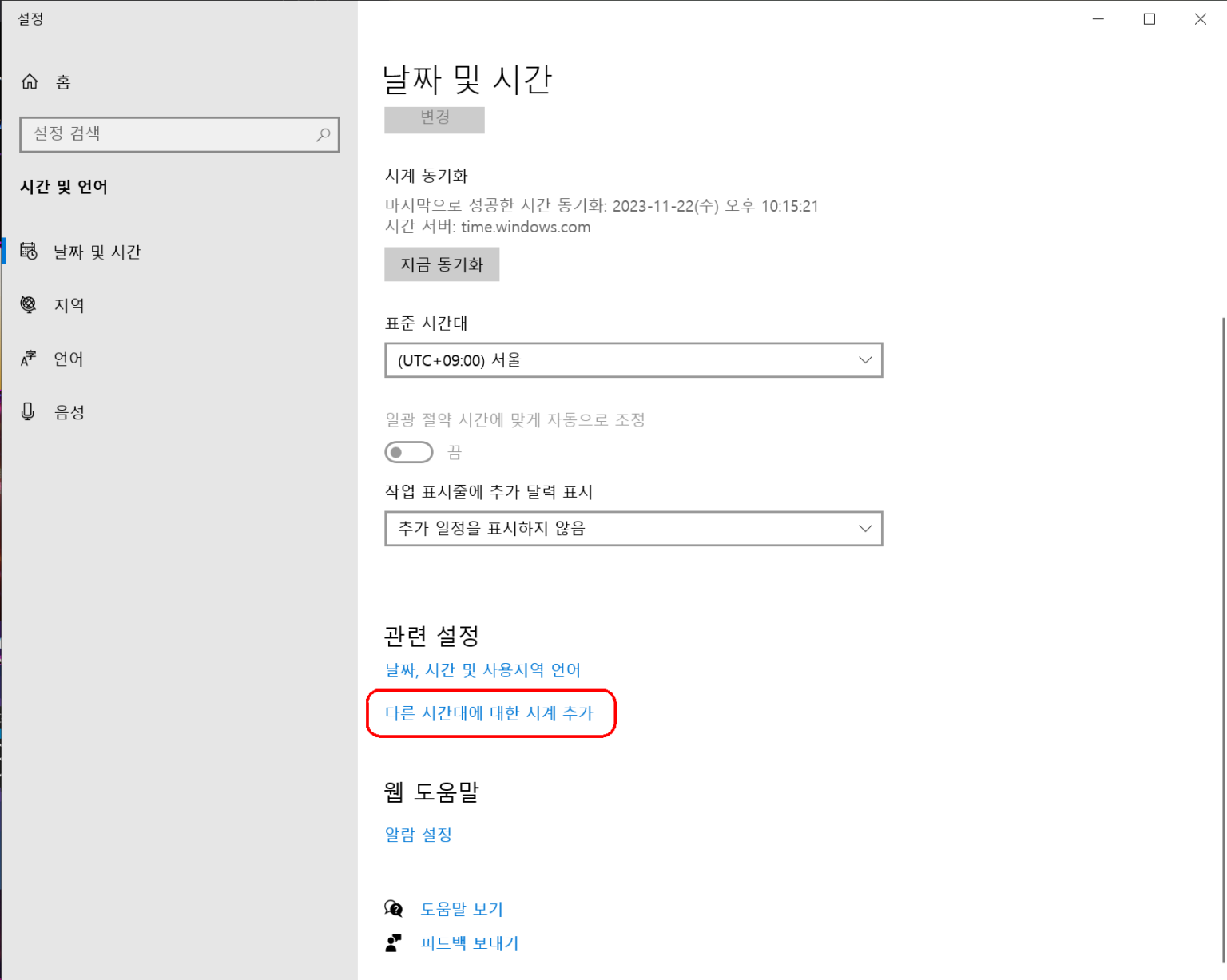Image resolution: width=1227 pixels, height=980 pixels.
Task: Open 날짜, 시간 및 사용지역 언어 link
Action: click(482, 670)
